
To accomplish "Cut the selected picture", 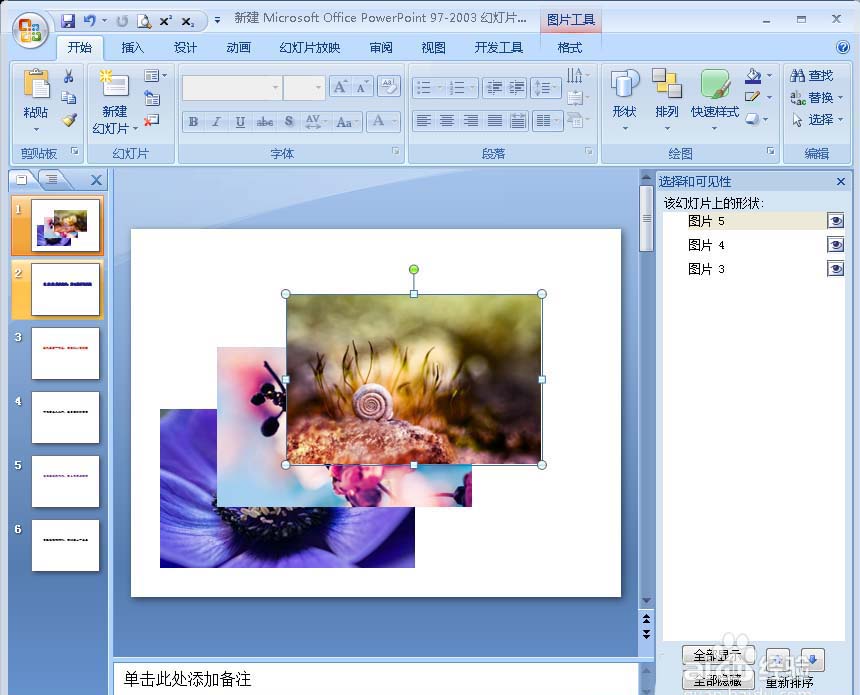I will [69, 76].
